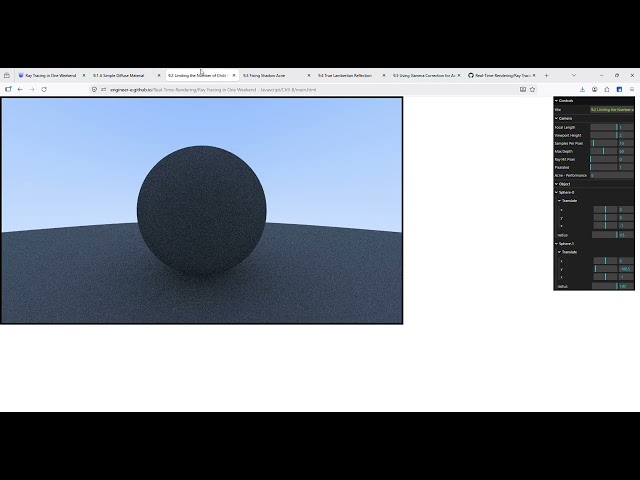This screenshot has width=640, height=480.
Task: Go forward to the next page
Action: [x=32, y=89]
